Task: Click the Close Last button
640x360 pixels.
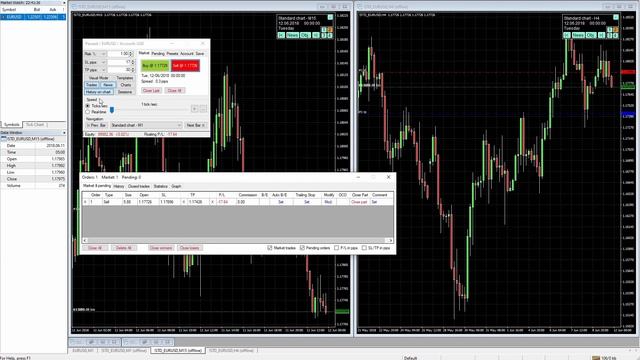Action: coord(151,91)
